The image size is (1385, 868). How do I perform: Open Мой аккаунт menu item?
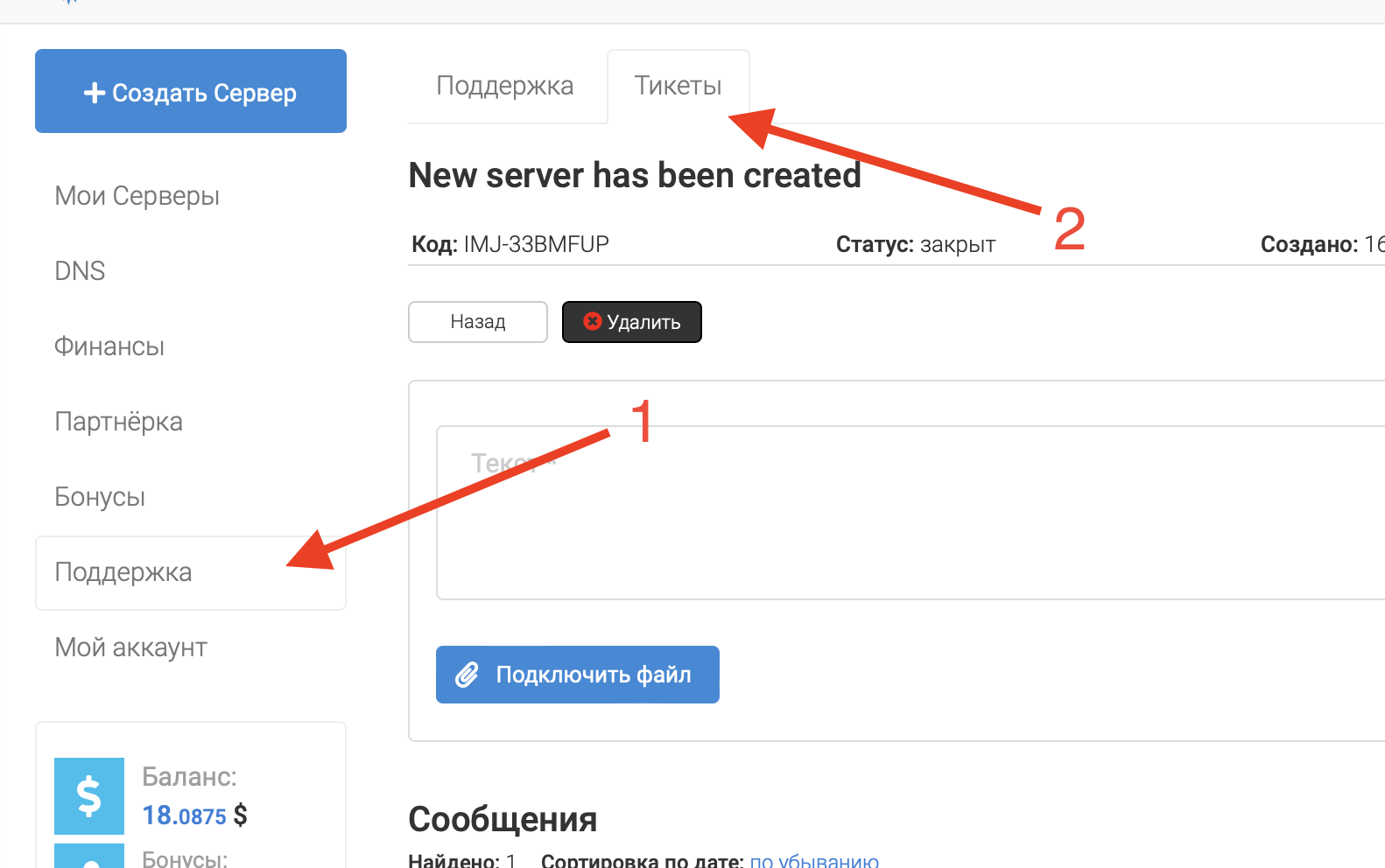[x=130, y=647]
